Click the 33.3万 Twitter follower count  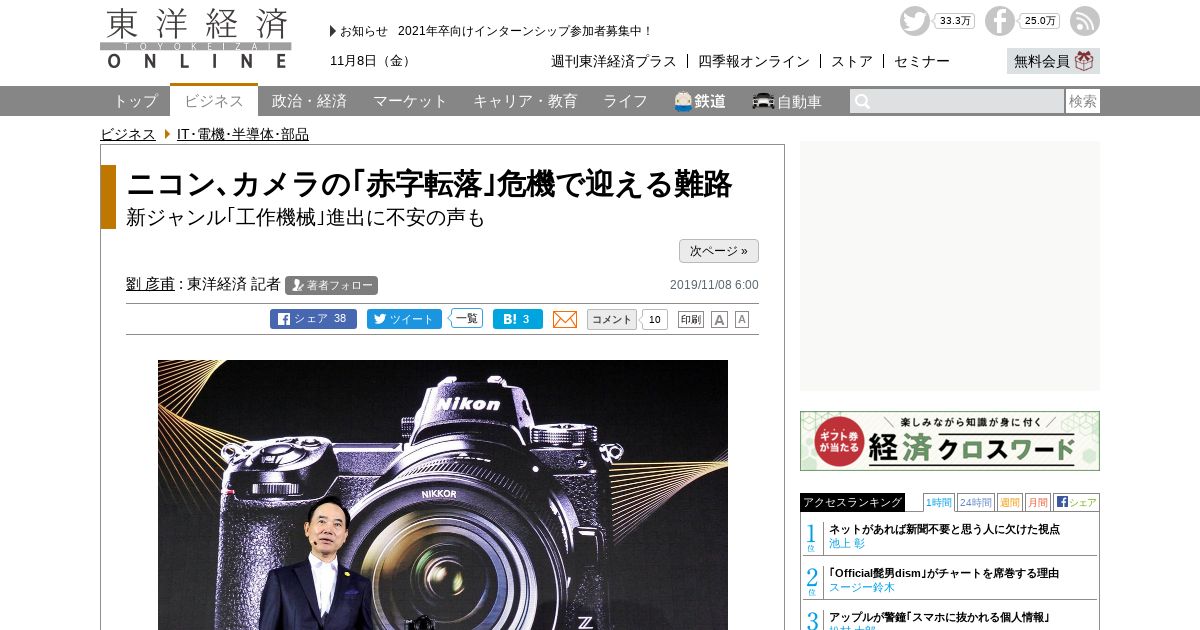[x=955, y=21]
